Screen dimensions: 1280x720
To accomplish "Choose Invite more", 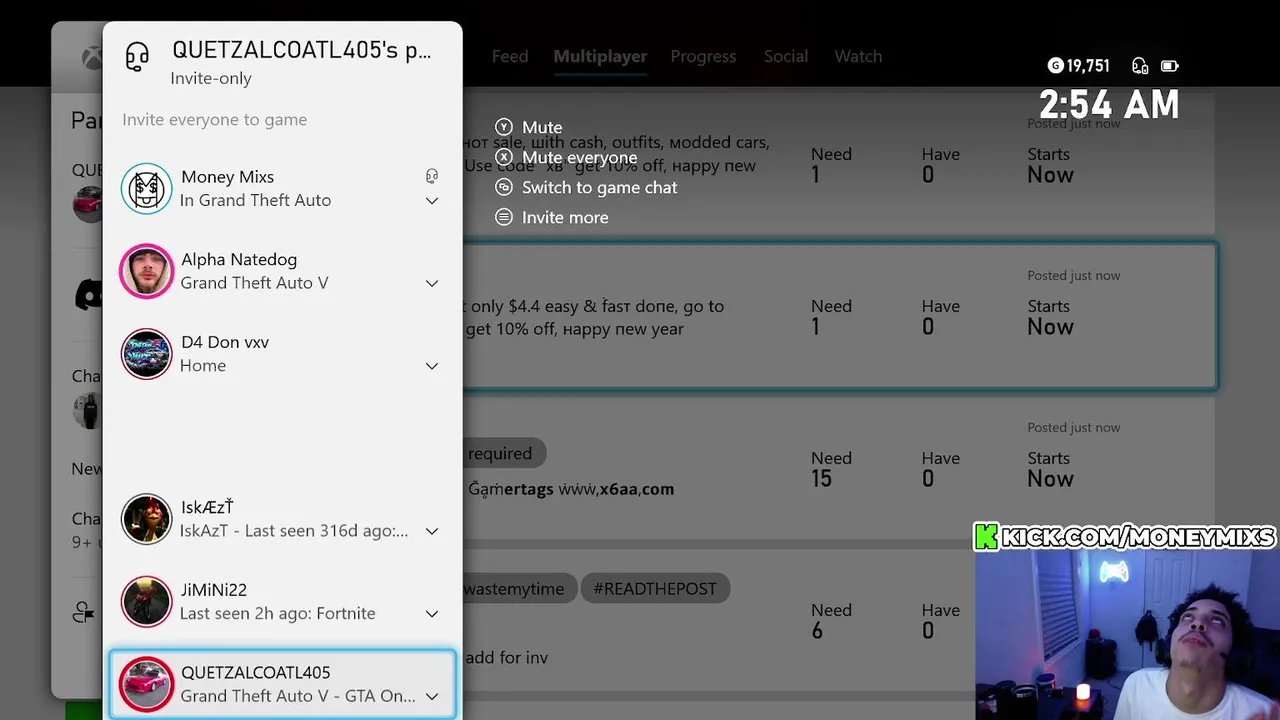I will tap(565, 217).
